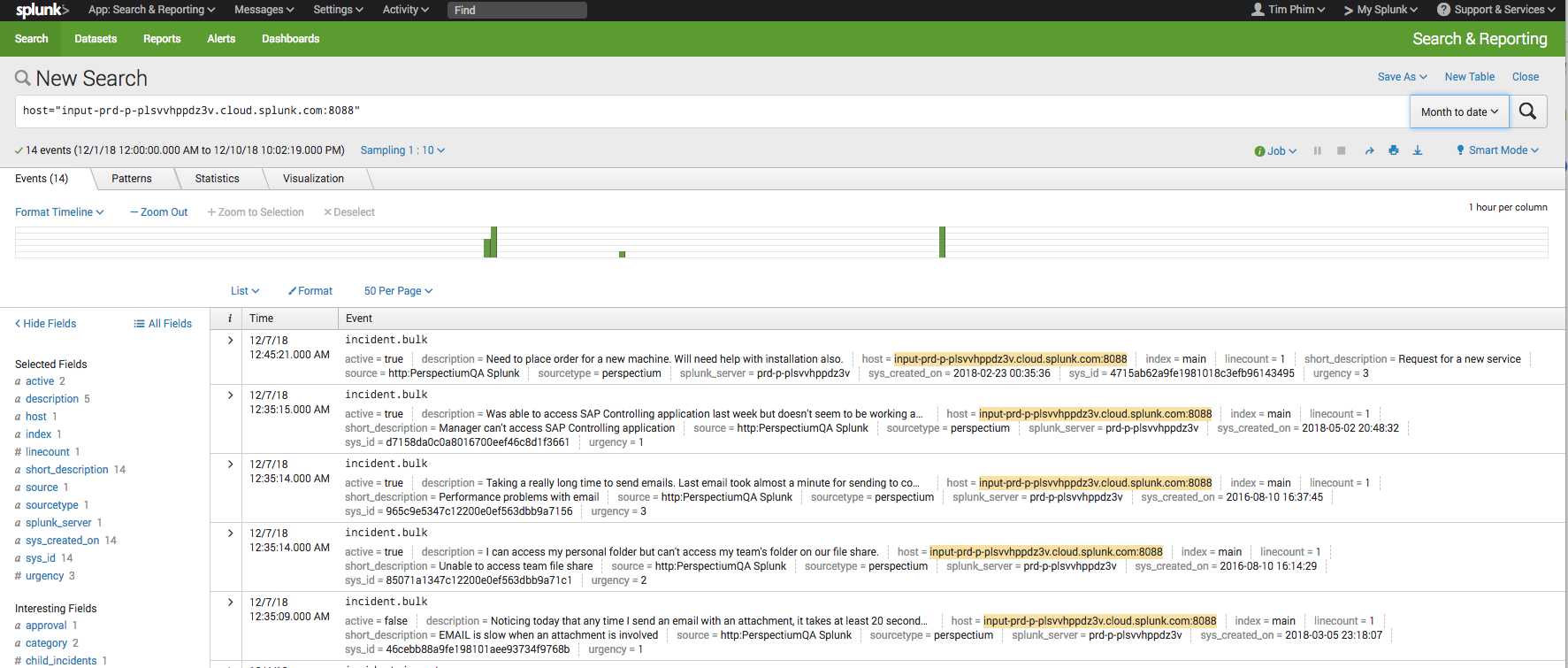1568x668 pixels.
Task: Open the urgency field
Action: (44, 576)
